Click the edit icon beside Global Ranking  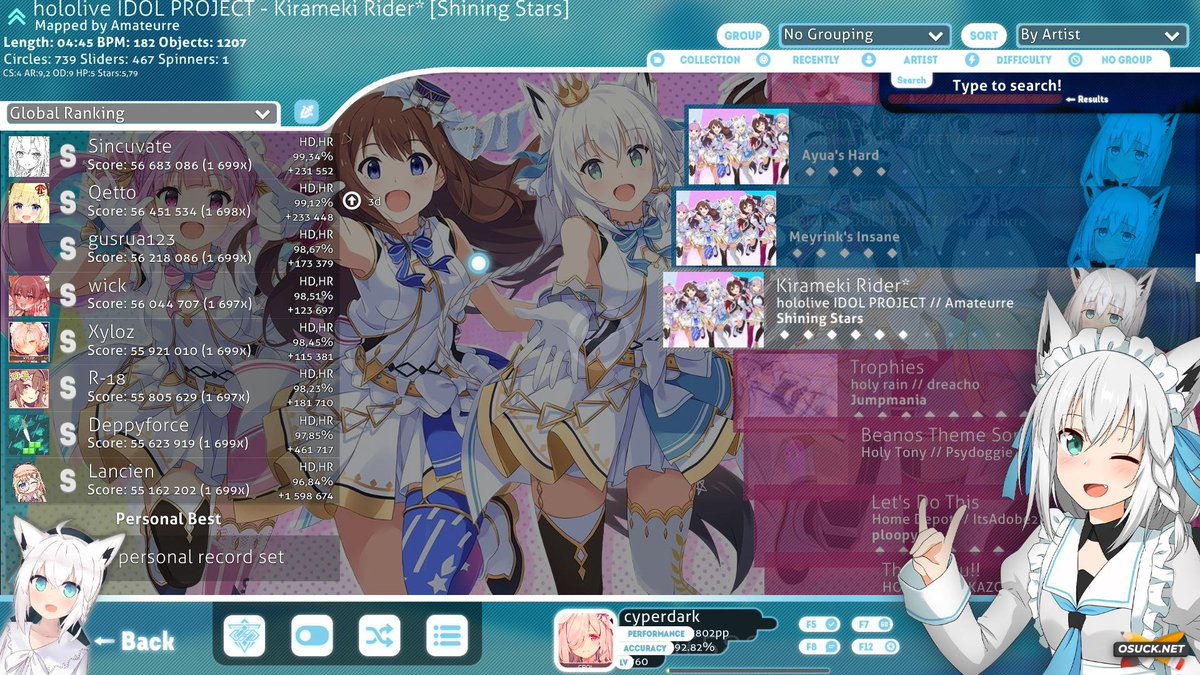306,113
